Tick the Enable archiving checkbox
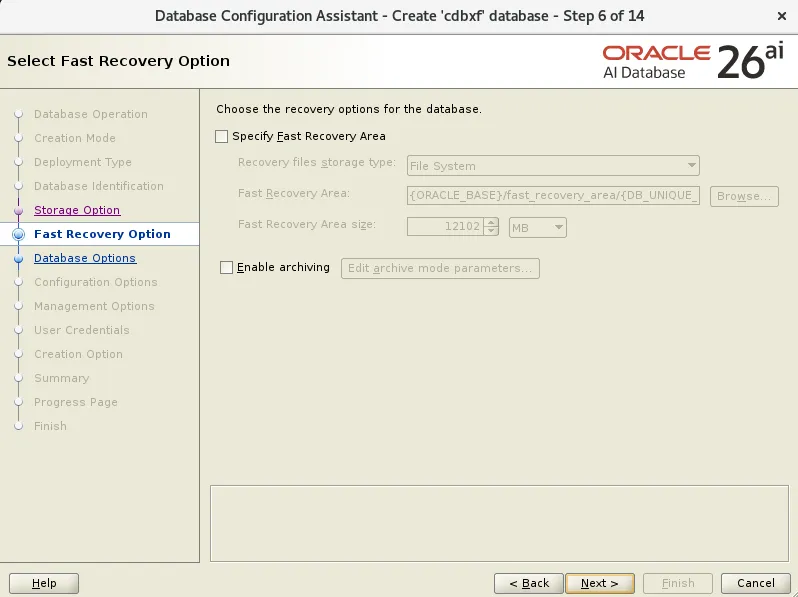This screenshot has height=597, width=798. click(226, 267)
